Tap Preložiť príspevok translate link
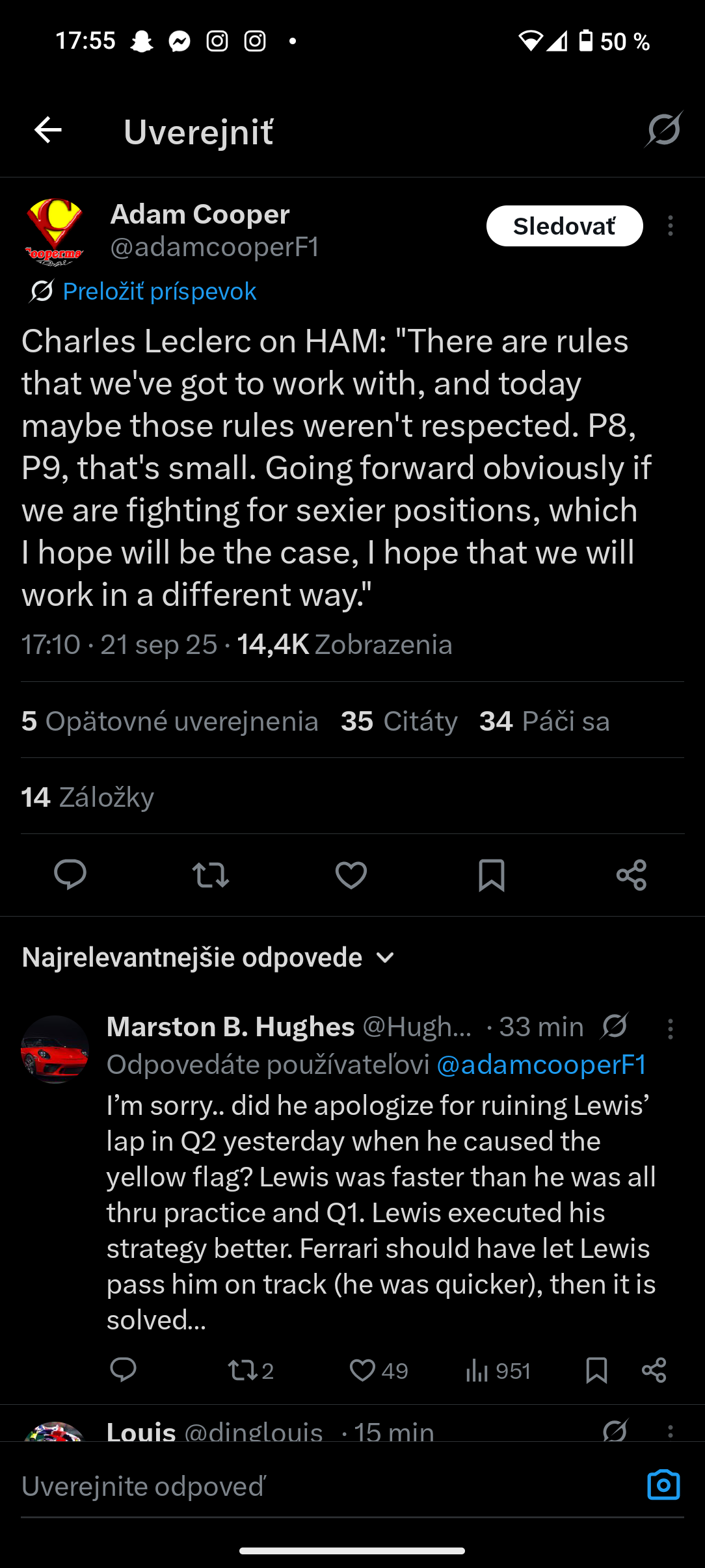 [x=159, y=291]
